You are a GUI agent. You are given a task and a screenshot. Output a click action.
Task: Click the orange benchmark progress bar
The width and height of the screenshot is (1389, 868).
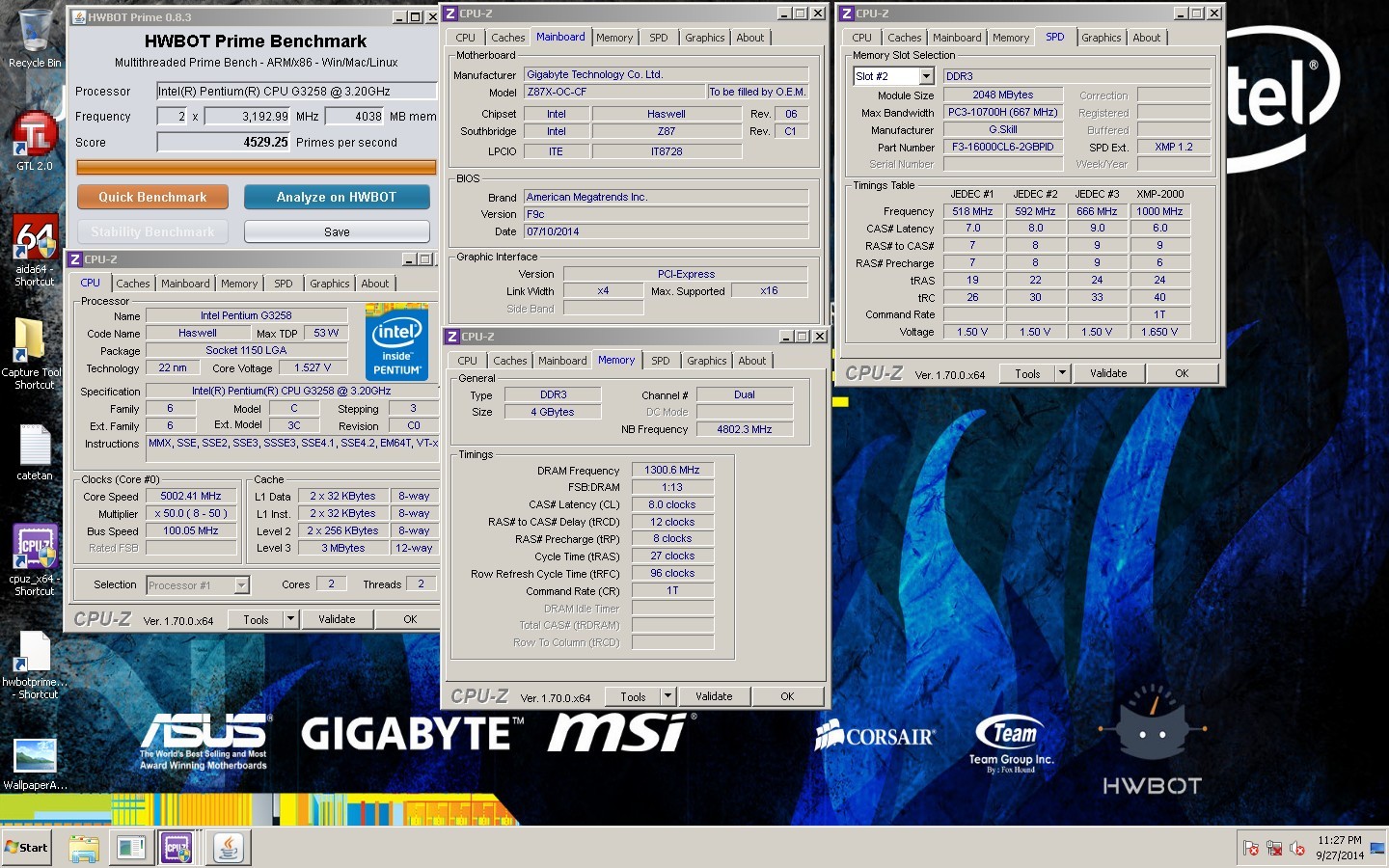click(x=256, y=167)
